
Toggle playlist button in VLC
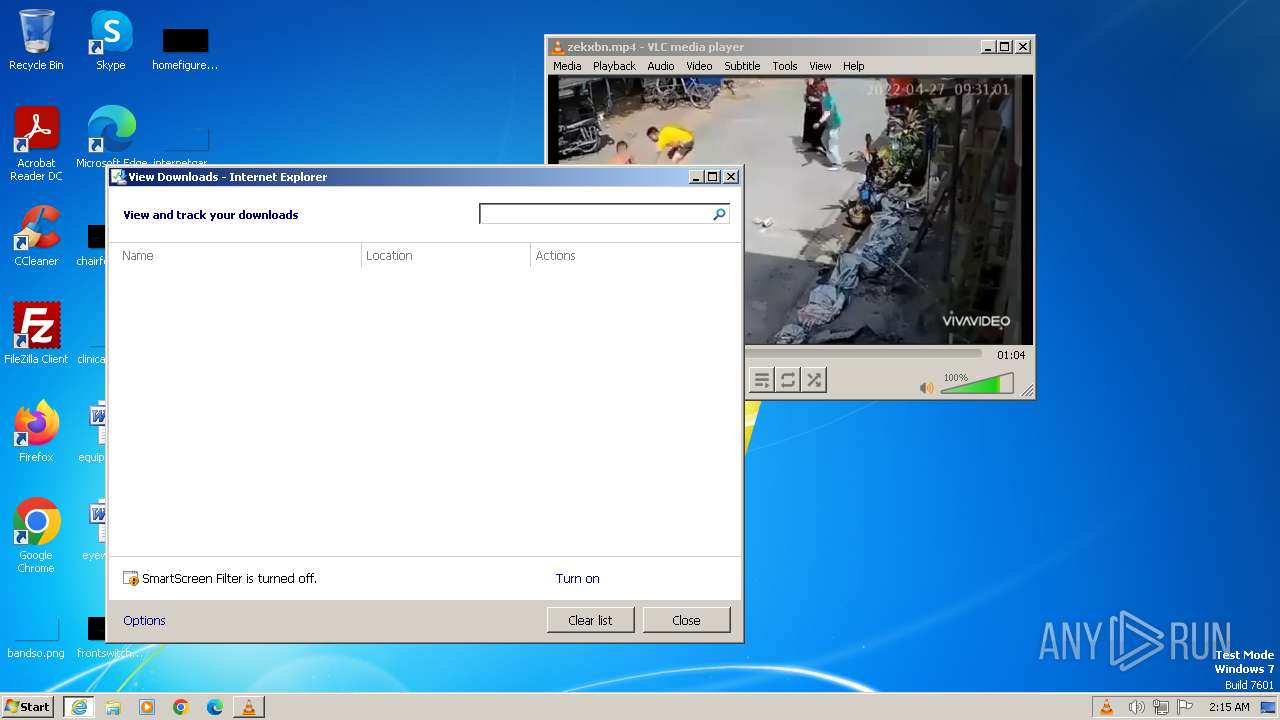[x=762, y=380]
